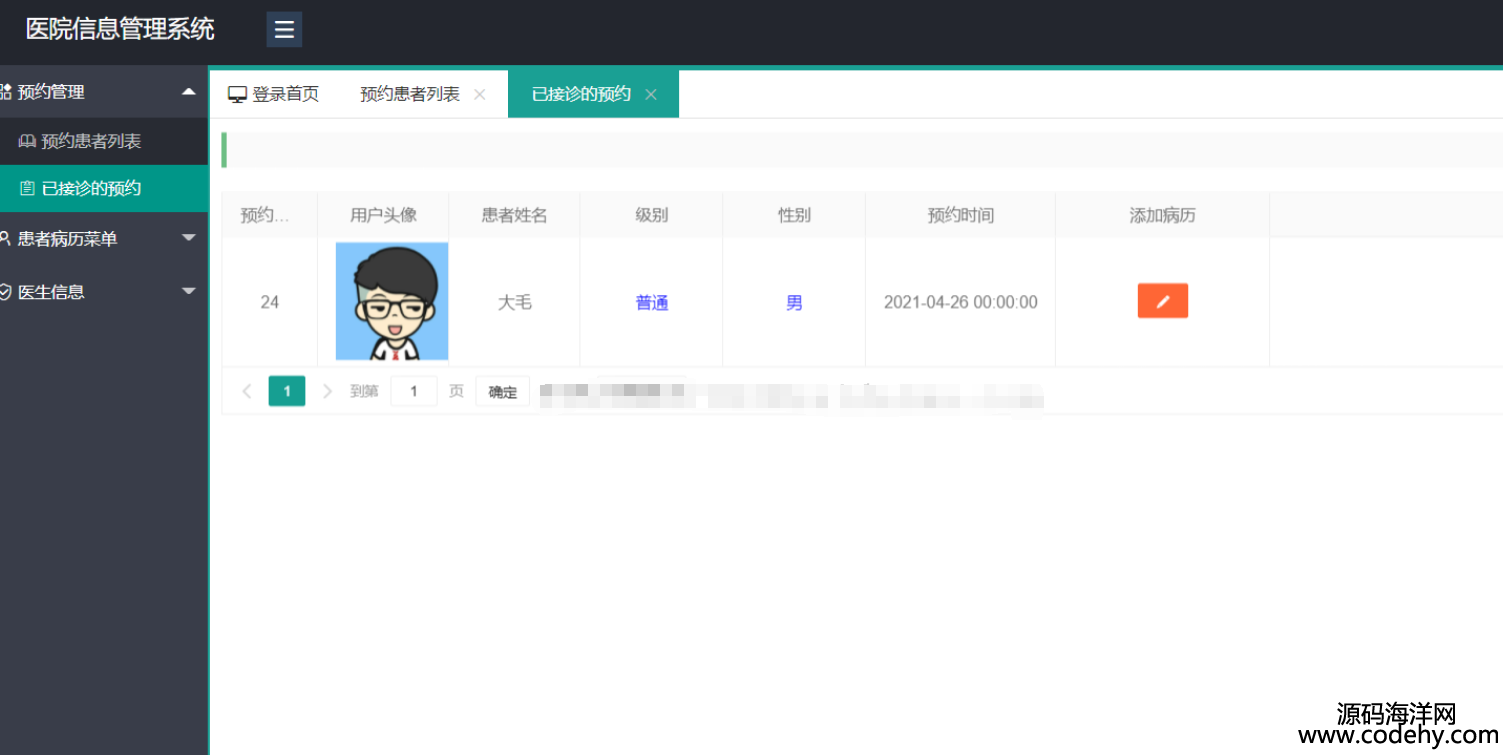The image size is (1503, 755).
Task: Select 已接诊的预约 in the sidebar
Action: click(104, 188)
